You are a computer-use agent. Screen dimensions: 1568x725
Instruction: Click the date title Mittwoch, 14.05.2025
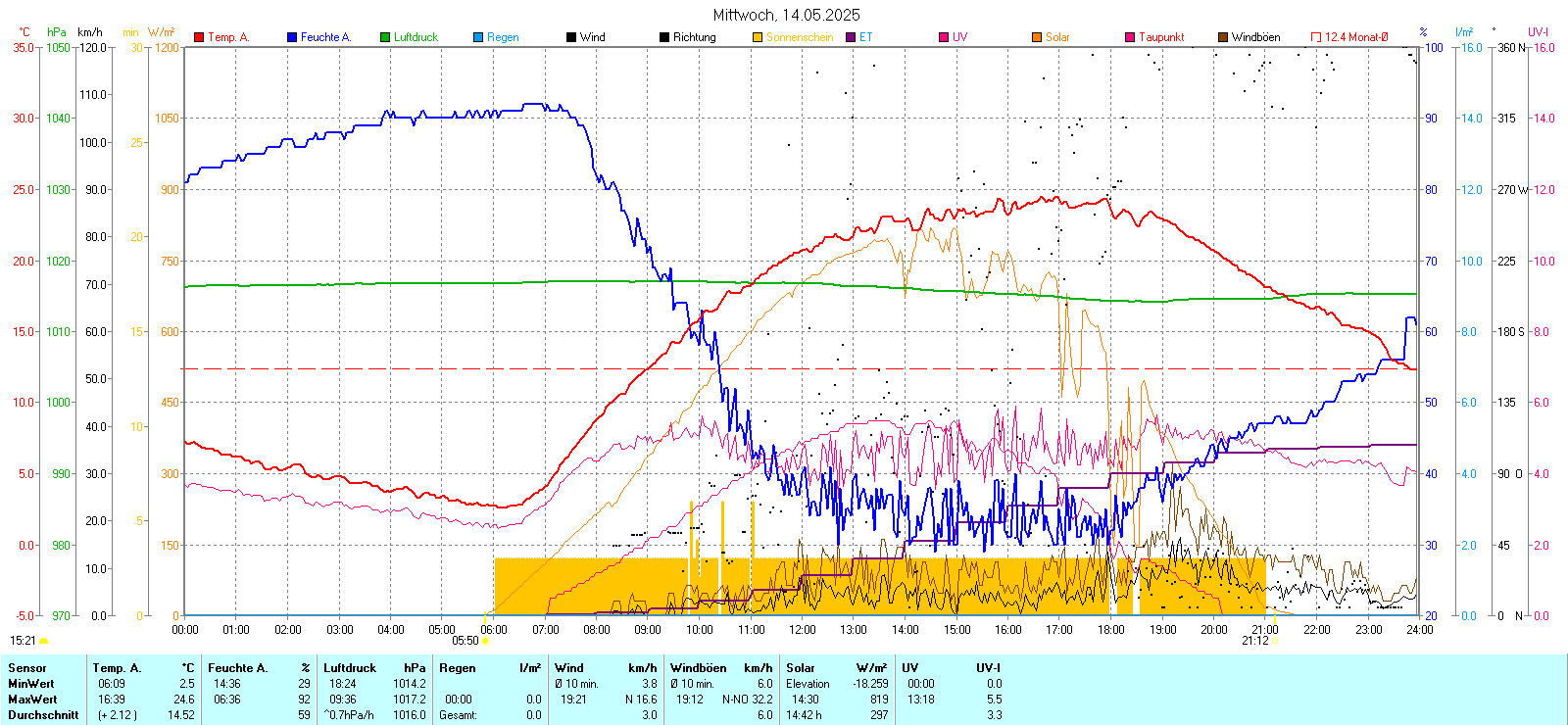click(x=786, y=15)
